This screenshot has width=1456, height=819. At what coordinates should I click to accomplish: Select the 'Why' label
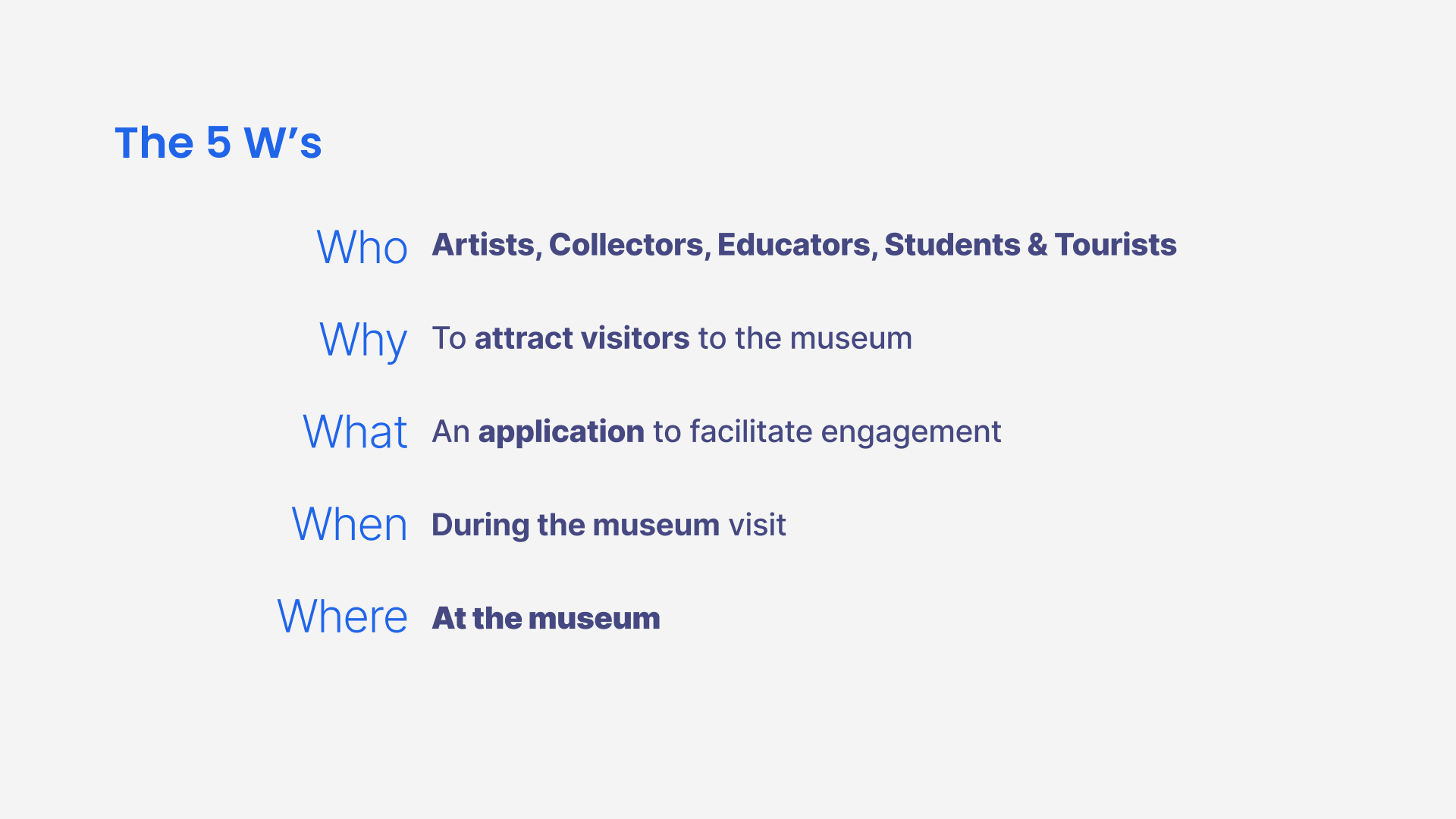(x=363, y=340)
